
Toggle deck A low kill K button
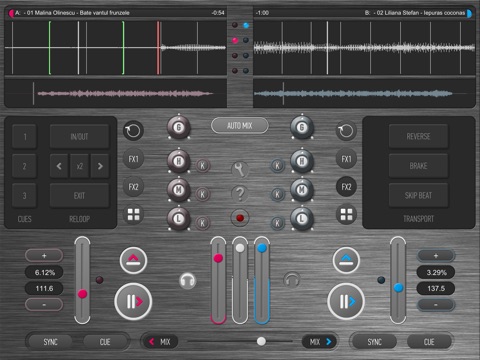pyautogui.click(x=202, y=223)
